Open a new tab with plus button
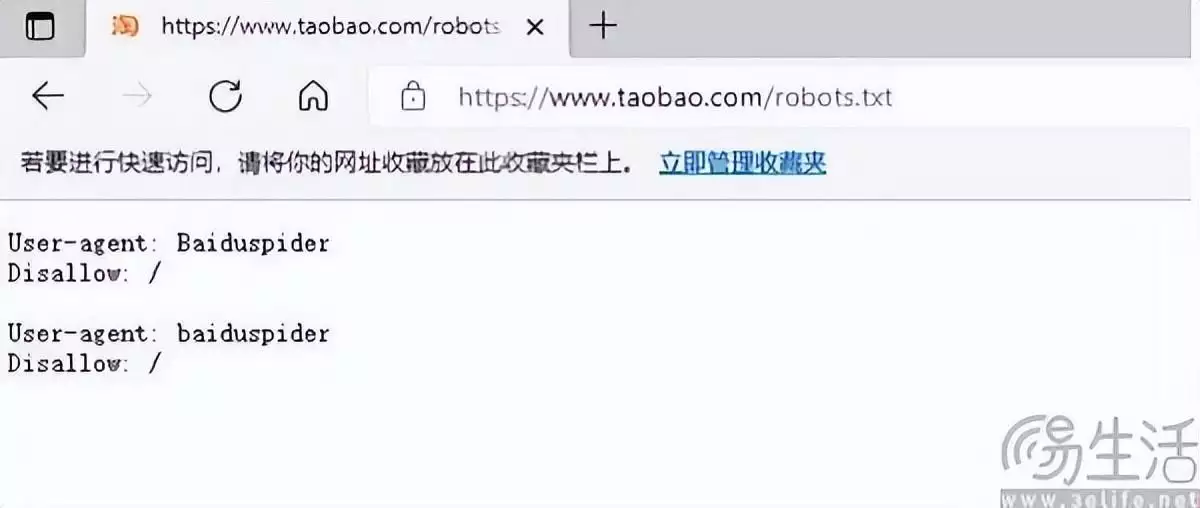 point(602,26)
